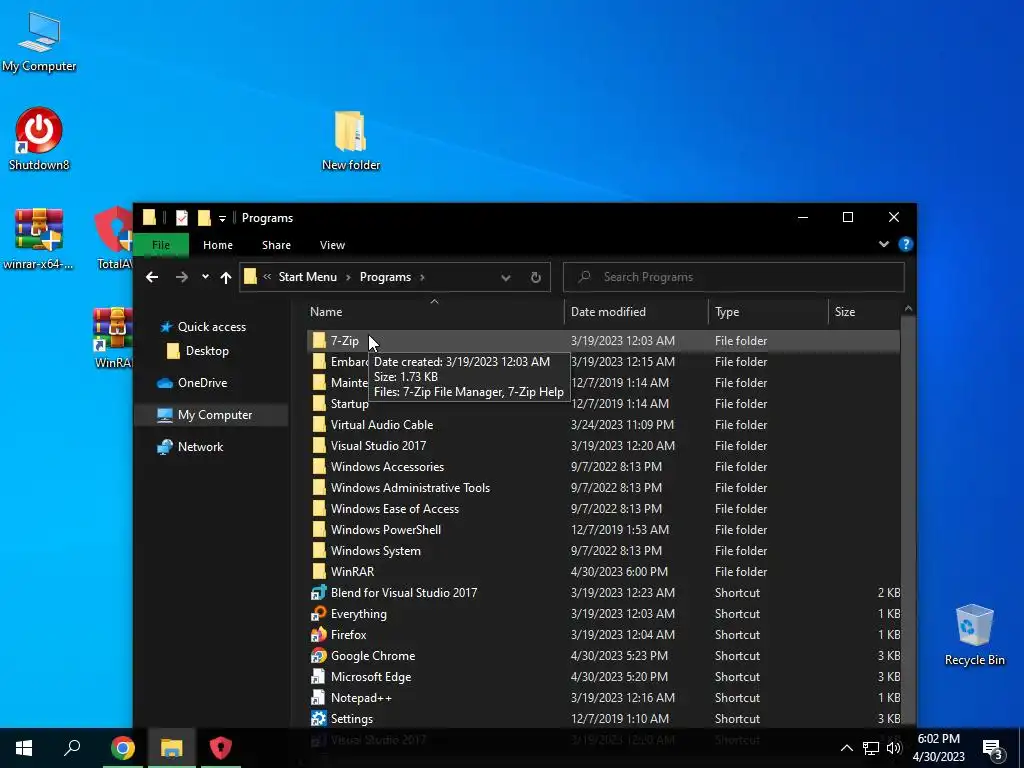Click the Explorer Help question mark icon
Image resolution: width=1024 pixels, height=768 pixels.
pos(905,244)
